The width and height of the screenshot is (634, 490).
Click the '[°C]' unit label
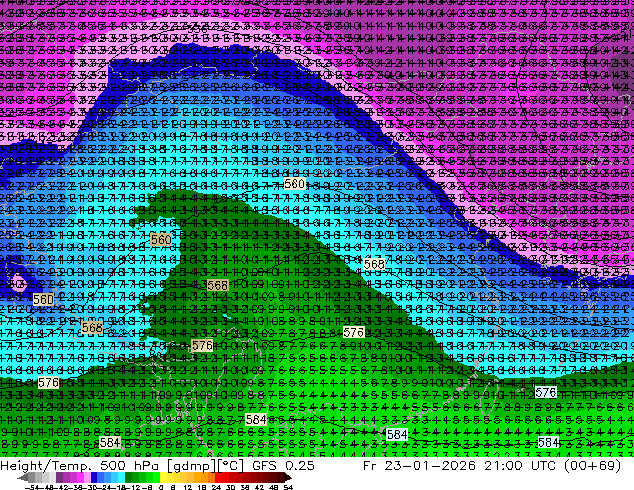coord(230,466)
